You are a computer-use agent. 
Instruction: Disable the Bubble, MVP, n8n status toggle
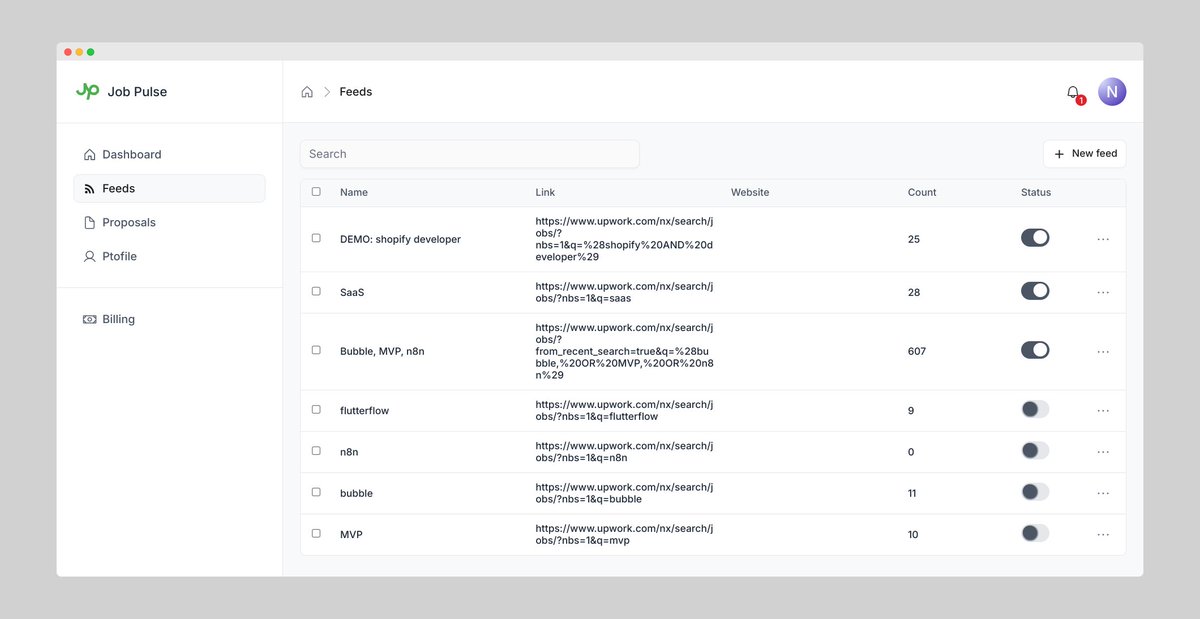tap(1035, 350)
